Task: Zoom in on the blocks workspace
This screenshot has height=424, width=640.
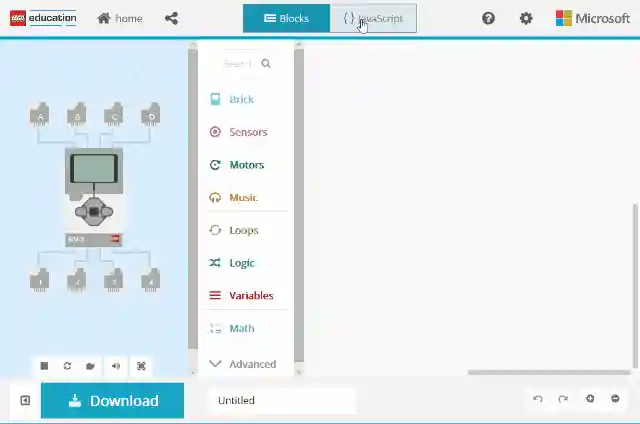Action: (x=590, y=399)
